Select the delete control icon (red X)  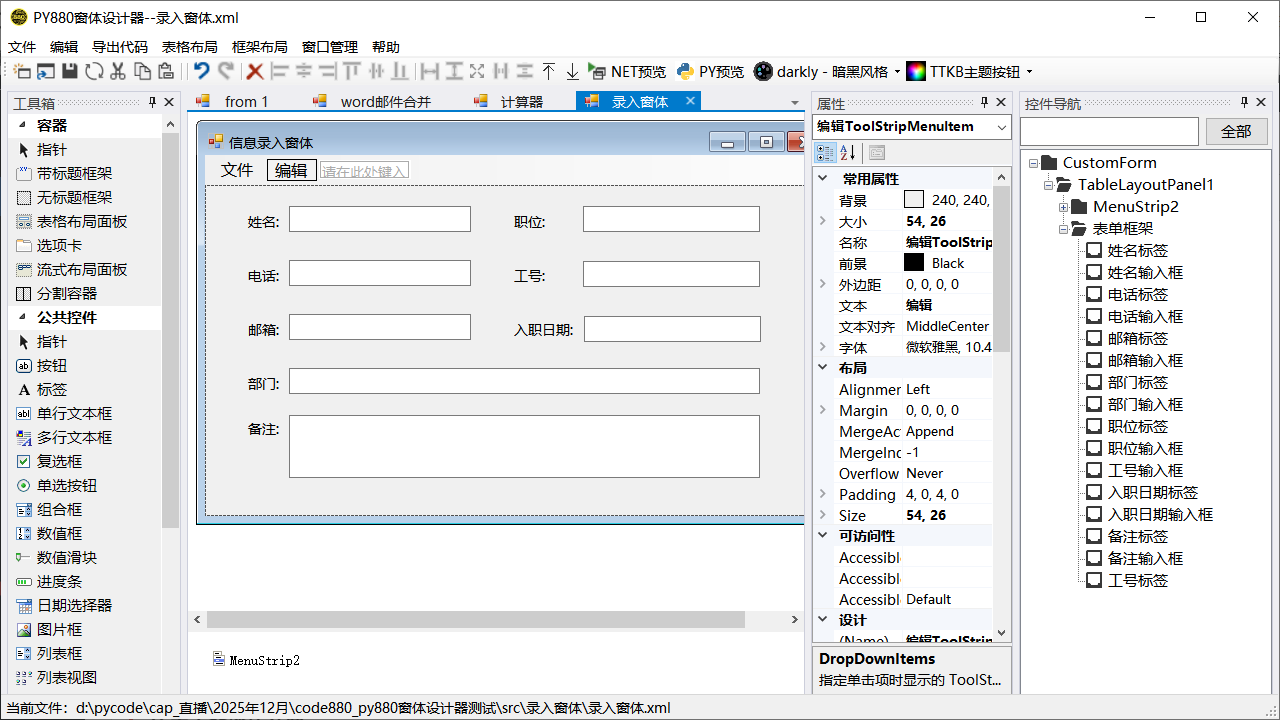(x=253, y=71)
